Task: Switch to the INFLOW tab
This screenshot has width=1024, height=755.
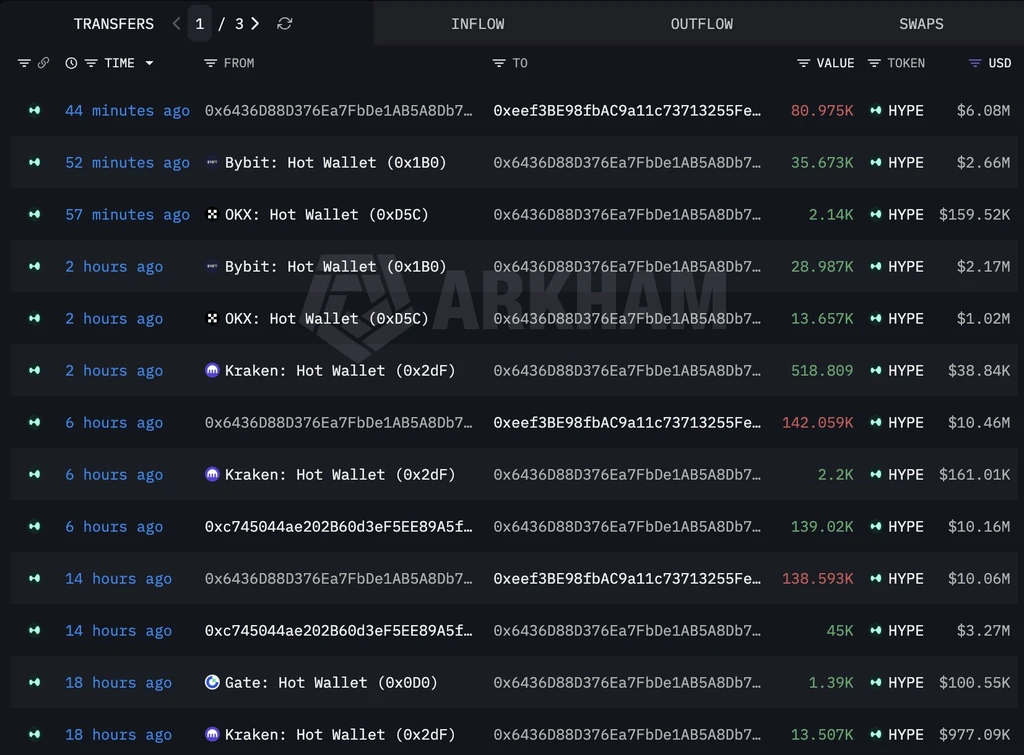Action: 477,24
